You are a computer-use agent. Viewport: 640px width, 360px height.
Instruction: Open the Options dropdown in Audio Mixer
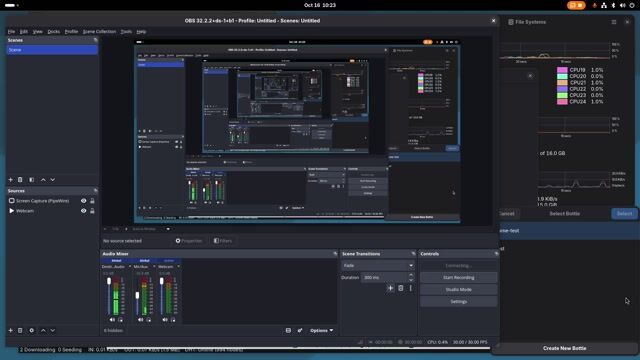click(321, 330)
